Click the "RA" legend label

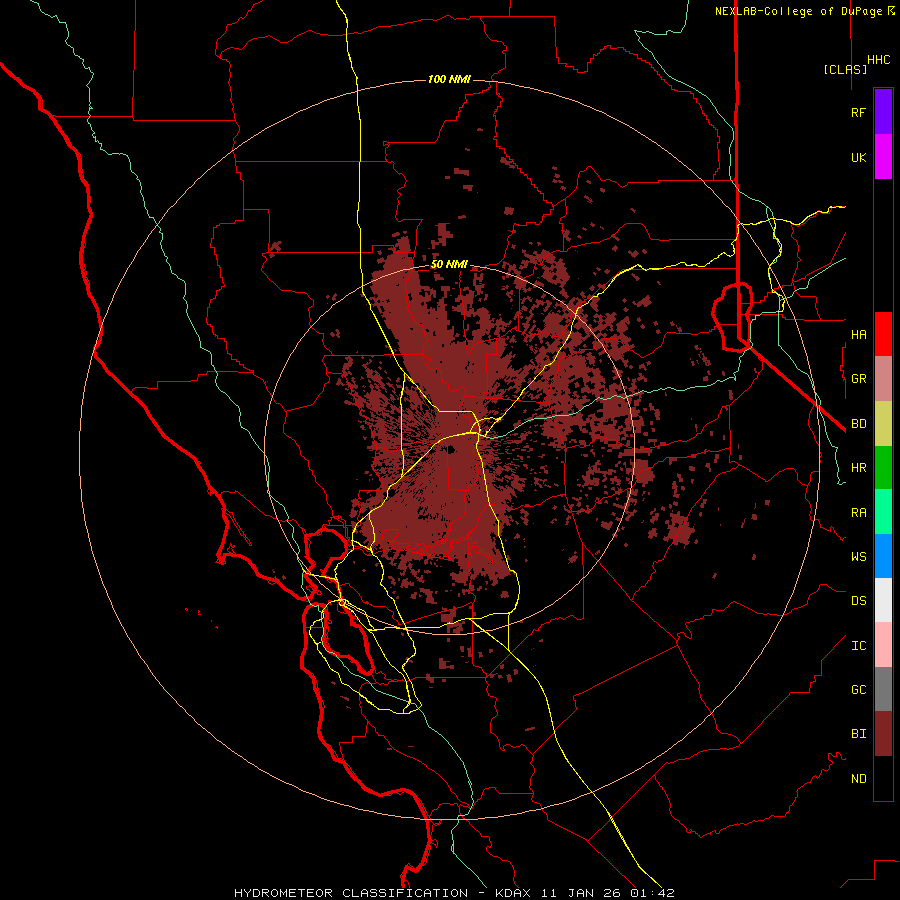858,513
